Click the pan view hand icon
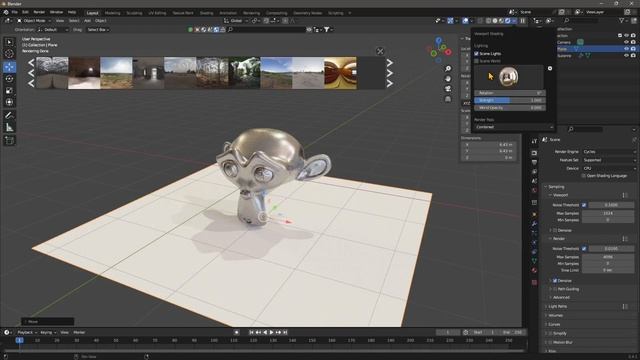 tap(448, 78)
